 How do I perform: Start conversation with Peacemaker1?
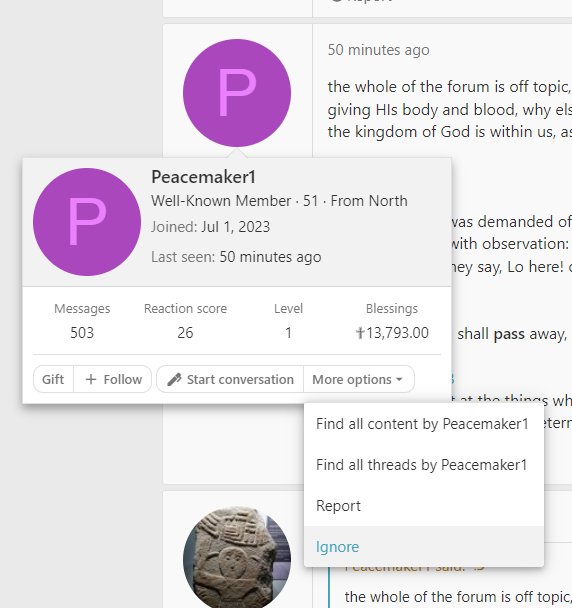(x=230, y=379)
